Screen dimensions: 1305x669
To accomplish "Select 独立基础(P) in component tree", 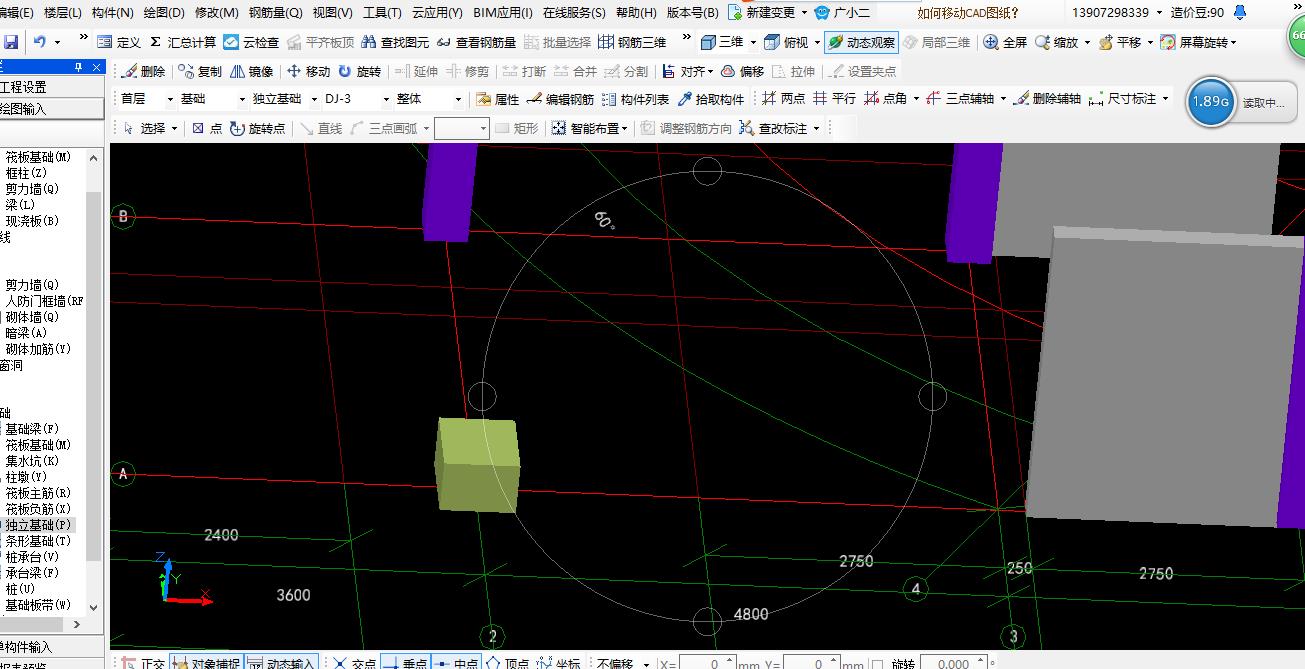I will tap(38, 525).
